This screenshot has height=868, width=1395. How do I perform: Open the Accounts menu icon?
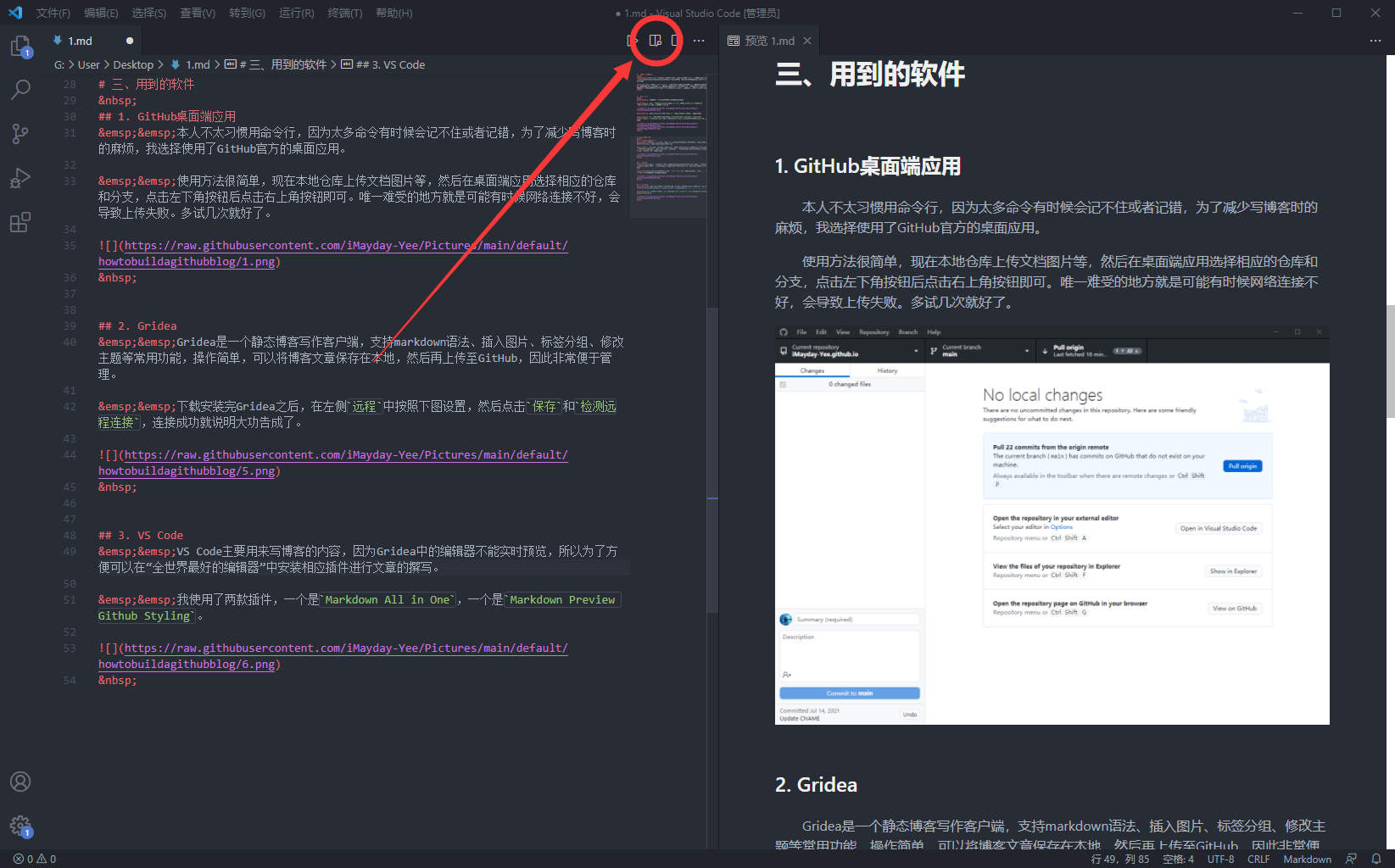[x=20, y=782]
